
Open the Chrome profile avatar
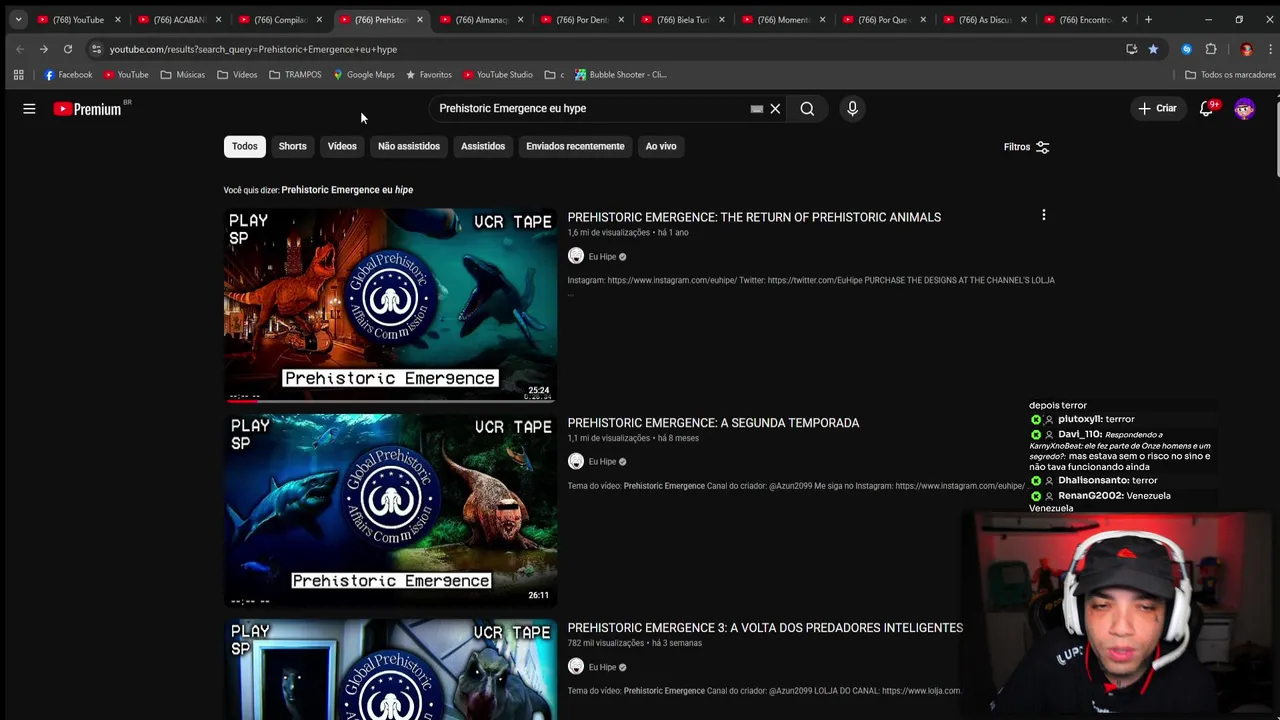coord(1246,49)
